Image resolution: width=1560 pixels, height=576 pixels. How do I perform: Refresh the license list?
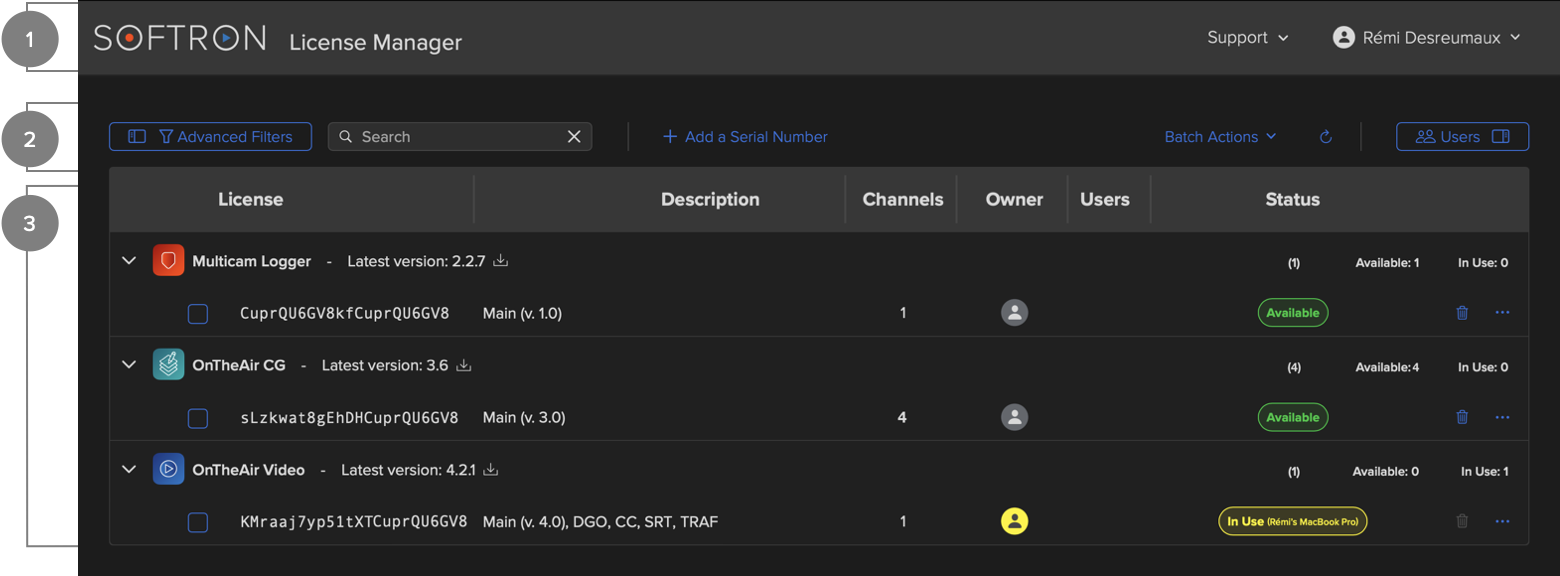click(x=1326, y=137)
